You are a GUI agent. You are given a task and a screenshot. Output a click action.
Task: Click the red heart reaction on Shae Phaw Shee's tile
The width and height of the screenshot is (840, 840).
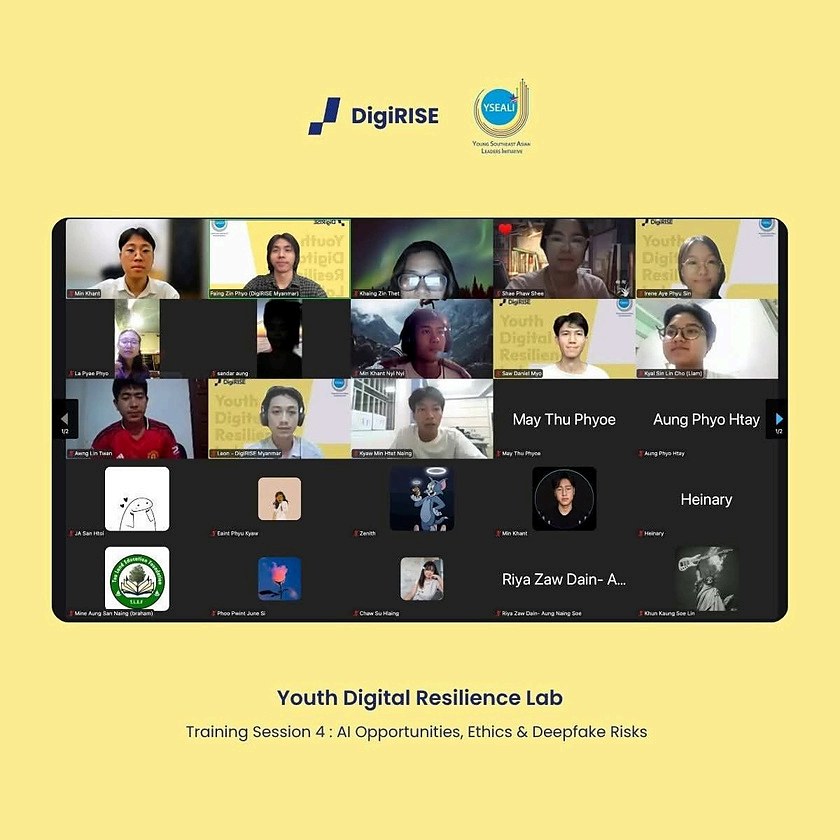click(x=505, y=229)
